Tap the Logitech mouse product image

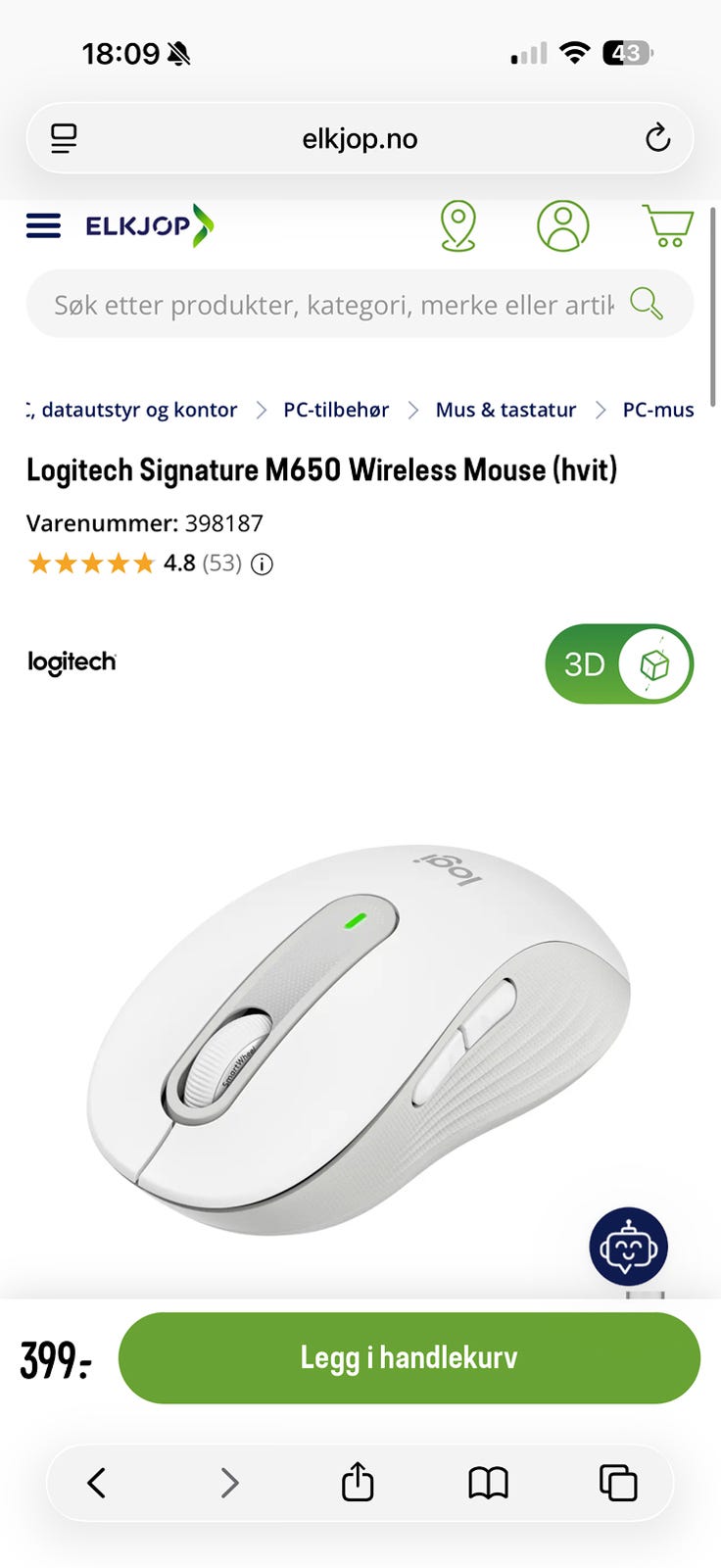coord(360,1039)
